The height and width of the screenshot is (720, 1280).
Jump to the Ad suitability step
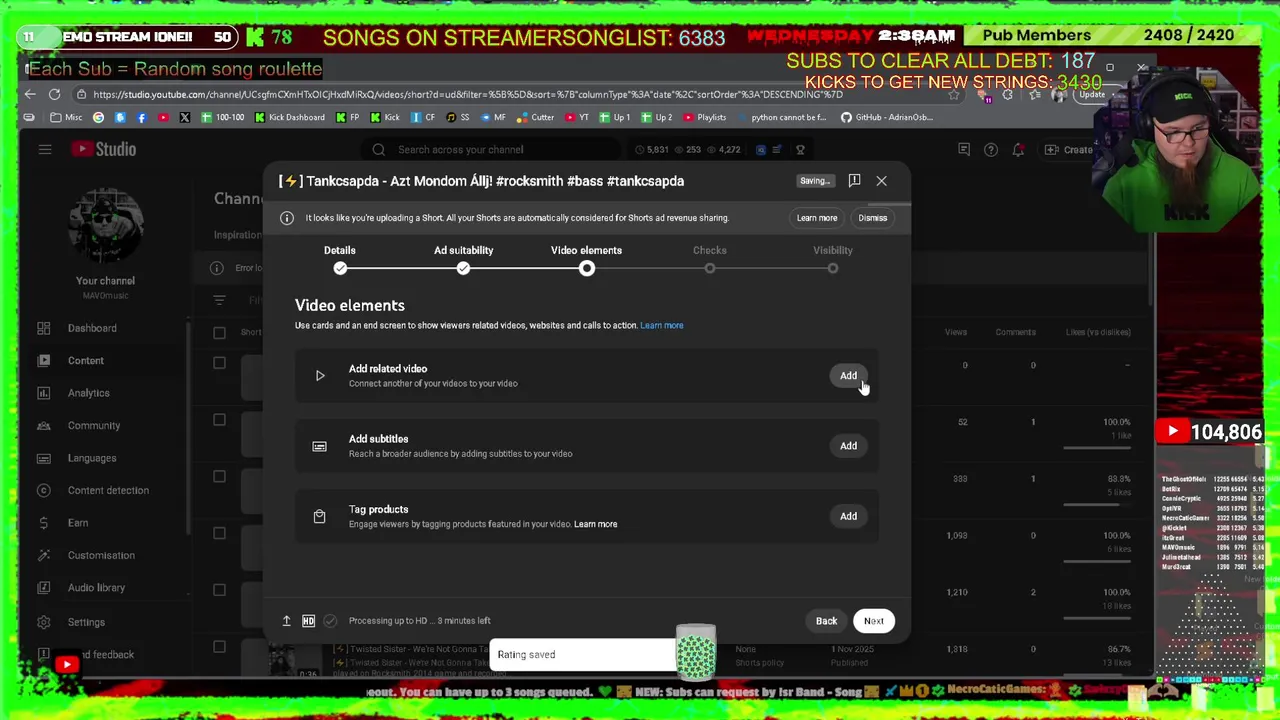(x=463, y=259)
